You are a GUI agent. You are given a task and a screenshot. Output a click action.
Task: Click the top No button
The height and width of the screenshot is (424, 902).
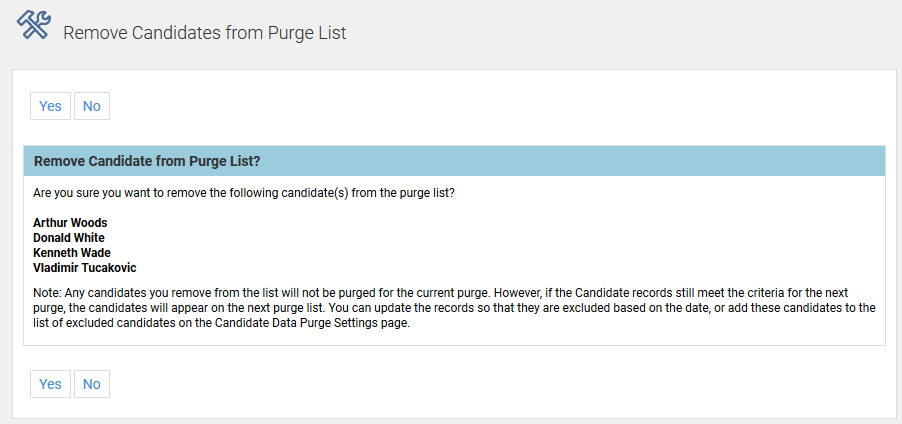click(x=92, y=106)
